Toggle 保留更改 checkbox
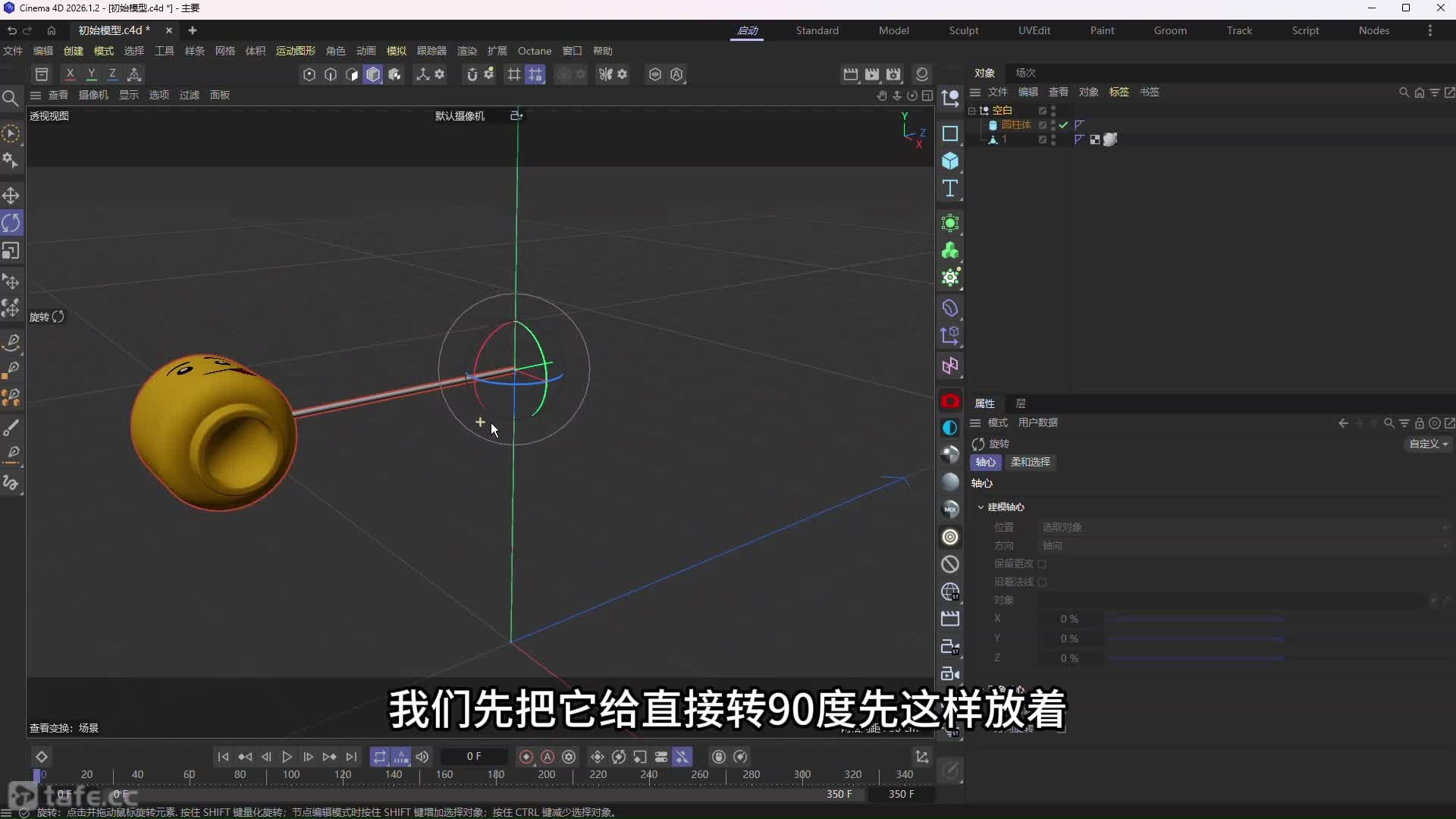The image size is (1456, 819). [1042, 564]
